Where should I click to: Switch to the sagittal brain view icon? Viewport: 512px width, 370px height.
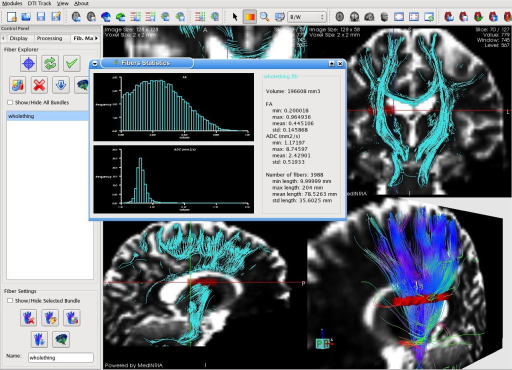click(x=369, y=16)
